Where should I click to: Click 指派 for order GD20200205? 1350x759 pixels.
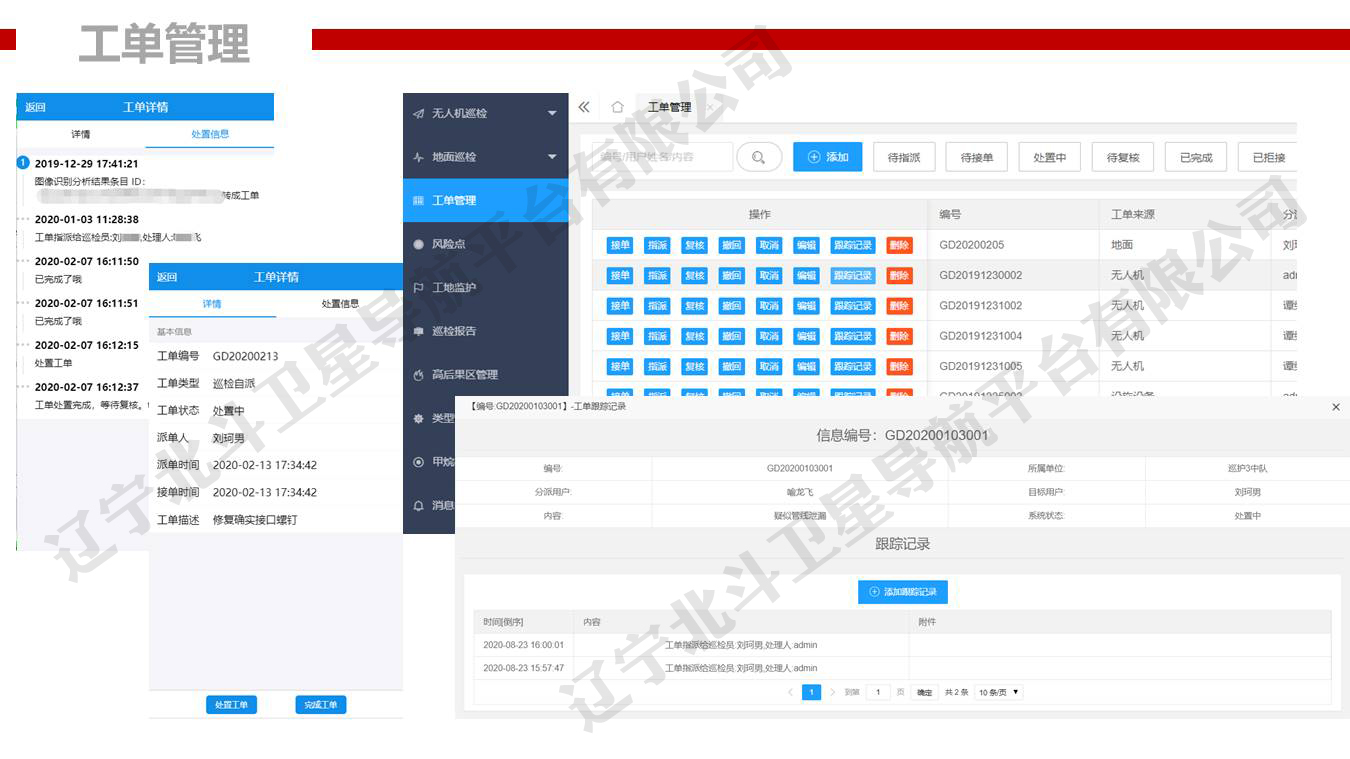[657, 245]
